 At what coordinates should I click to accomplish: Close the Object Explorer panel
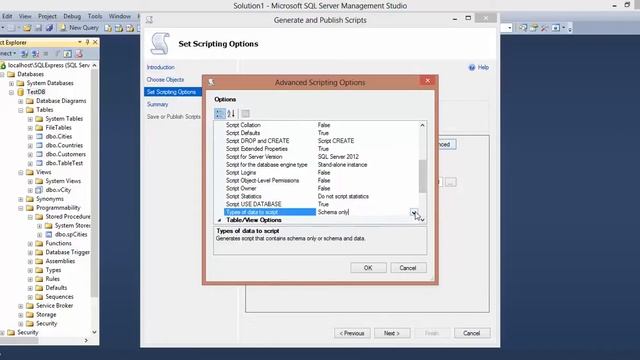tap(95, 42)
